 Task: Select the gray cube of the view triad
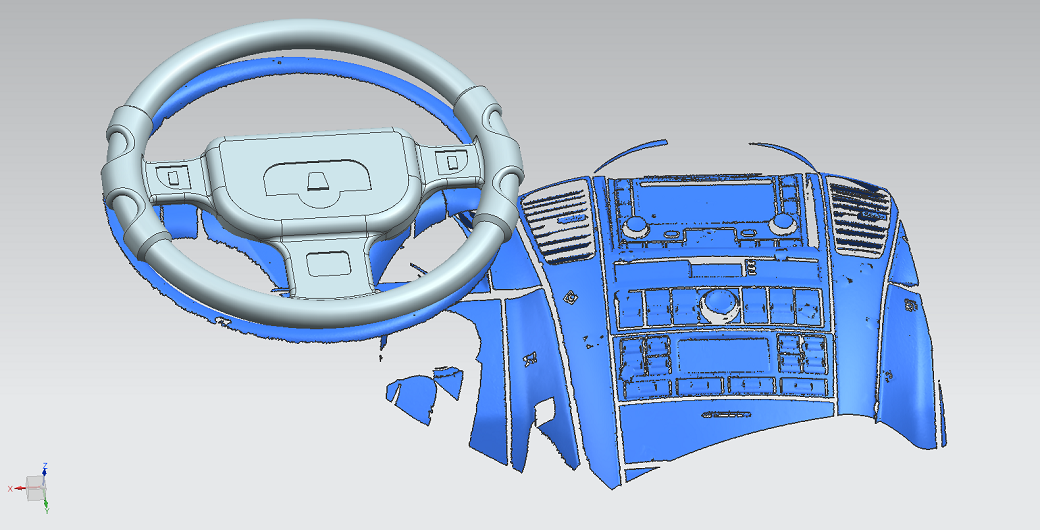click(x=34, y=488)
